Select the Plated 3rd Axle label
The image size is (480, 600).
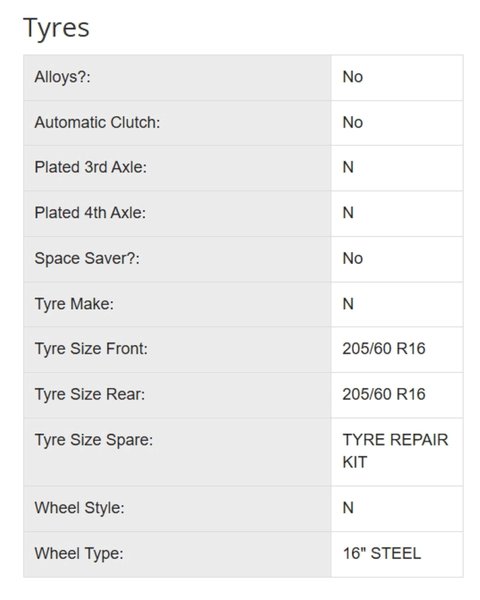pos(91,167)
